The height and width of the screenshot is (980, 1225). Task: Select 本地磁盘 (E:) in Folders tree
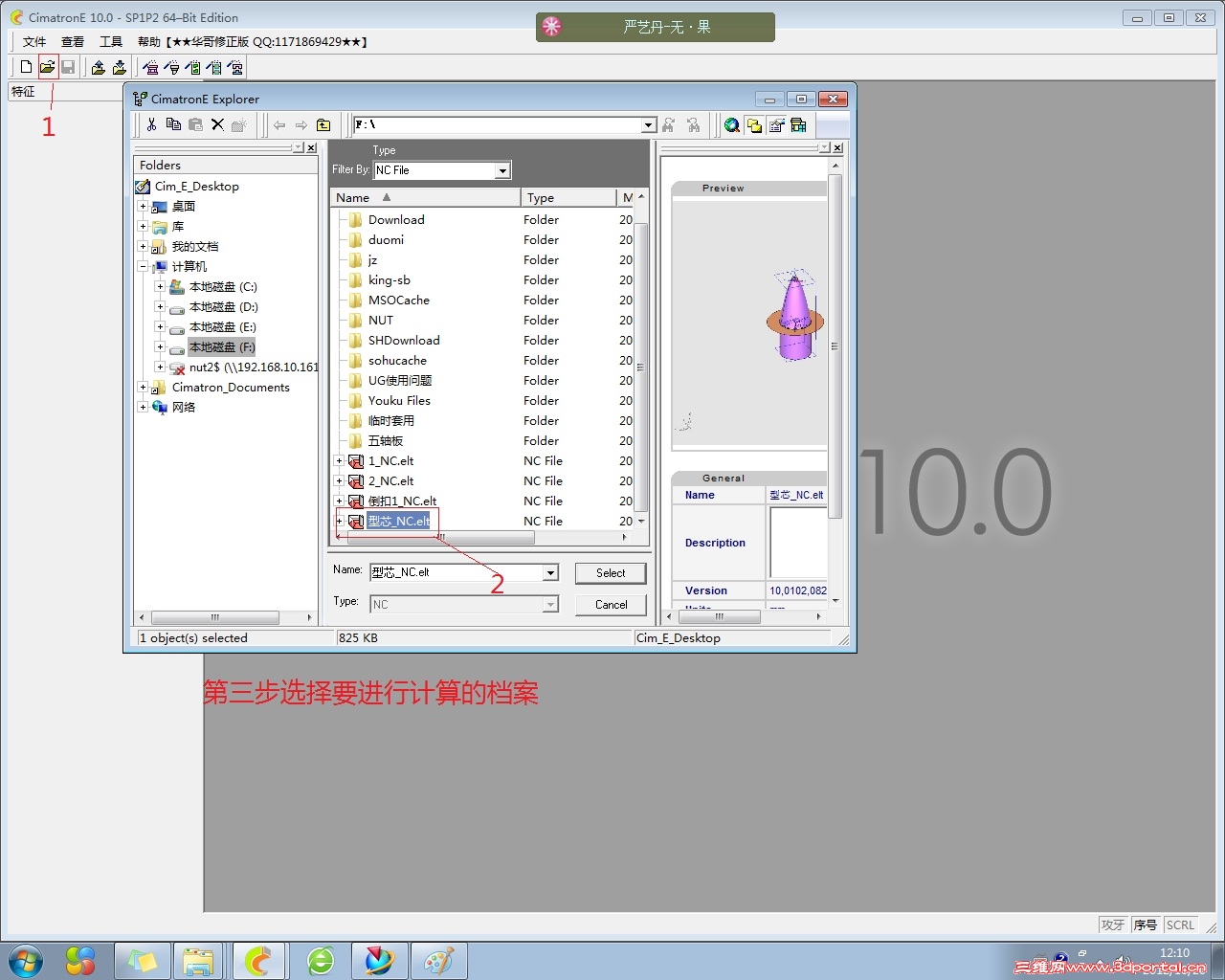click(x=223, y=327)
